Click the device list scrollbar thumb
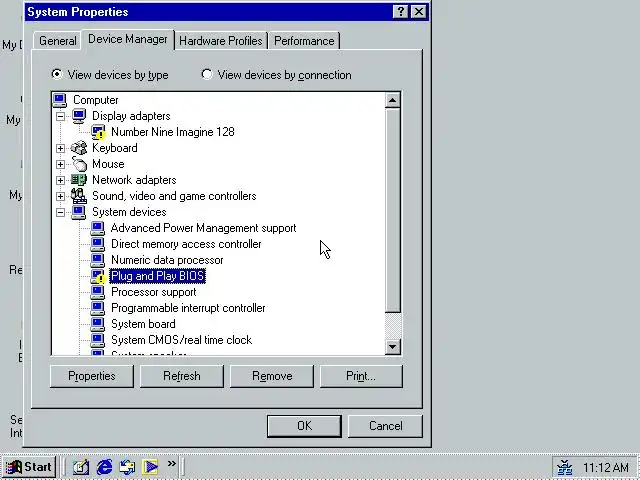This screenshot has width=640, height=480. coord(392,211)
